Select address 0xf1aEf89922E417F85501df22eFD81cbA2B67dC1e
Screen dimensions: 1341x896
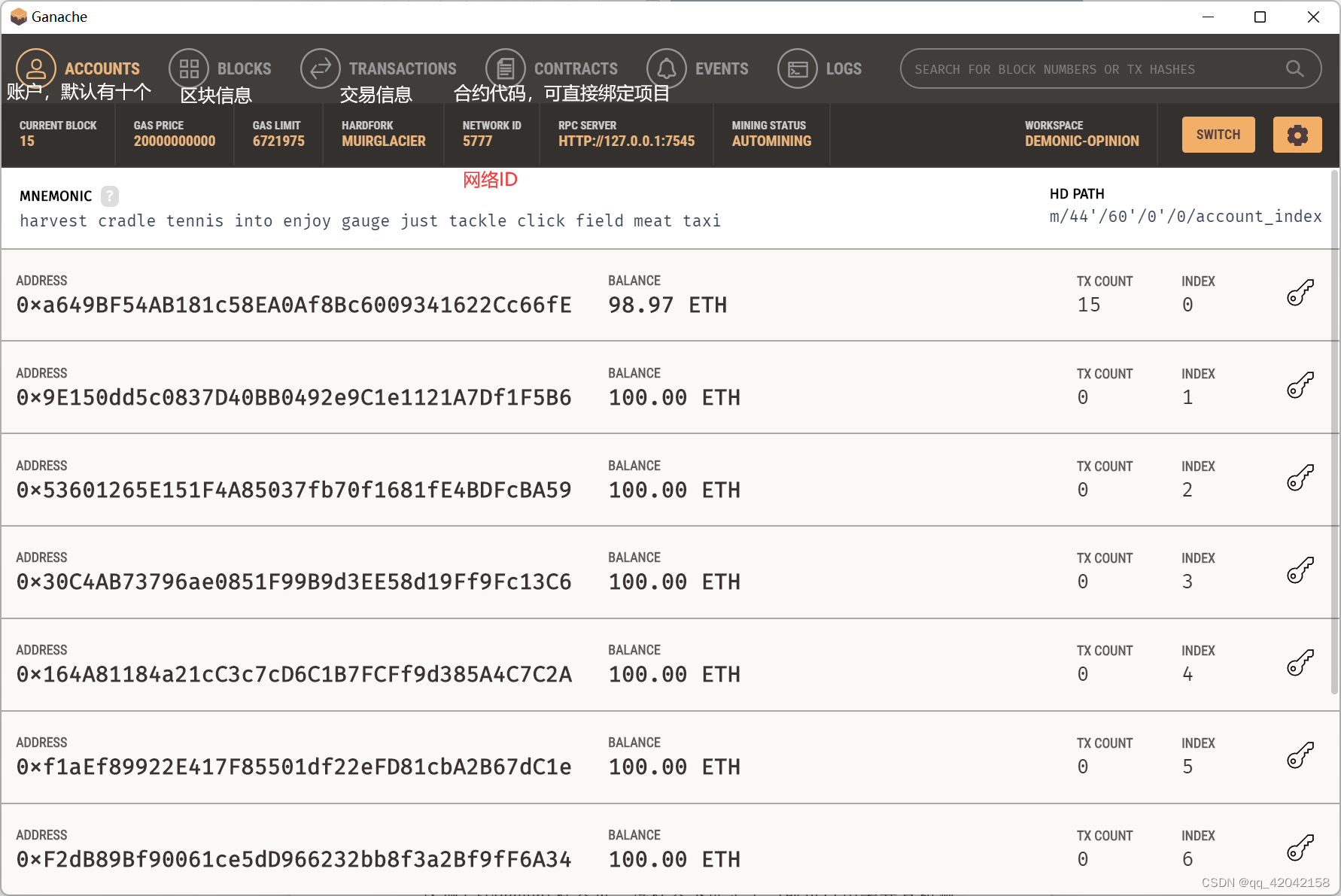coord(294,767)
